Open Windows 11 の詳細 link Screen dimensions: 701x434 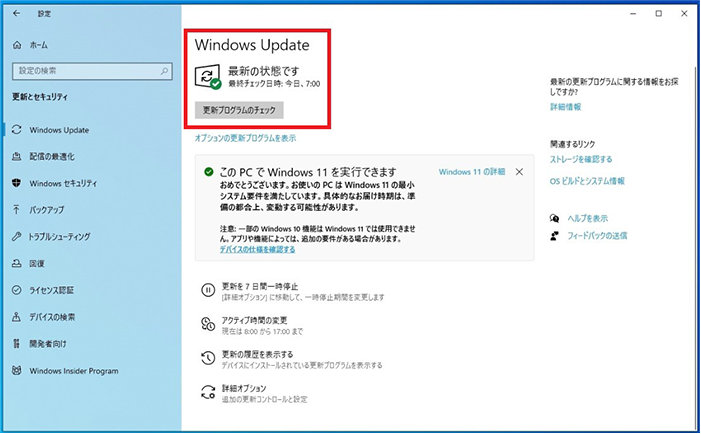pos(472,172)
